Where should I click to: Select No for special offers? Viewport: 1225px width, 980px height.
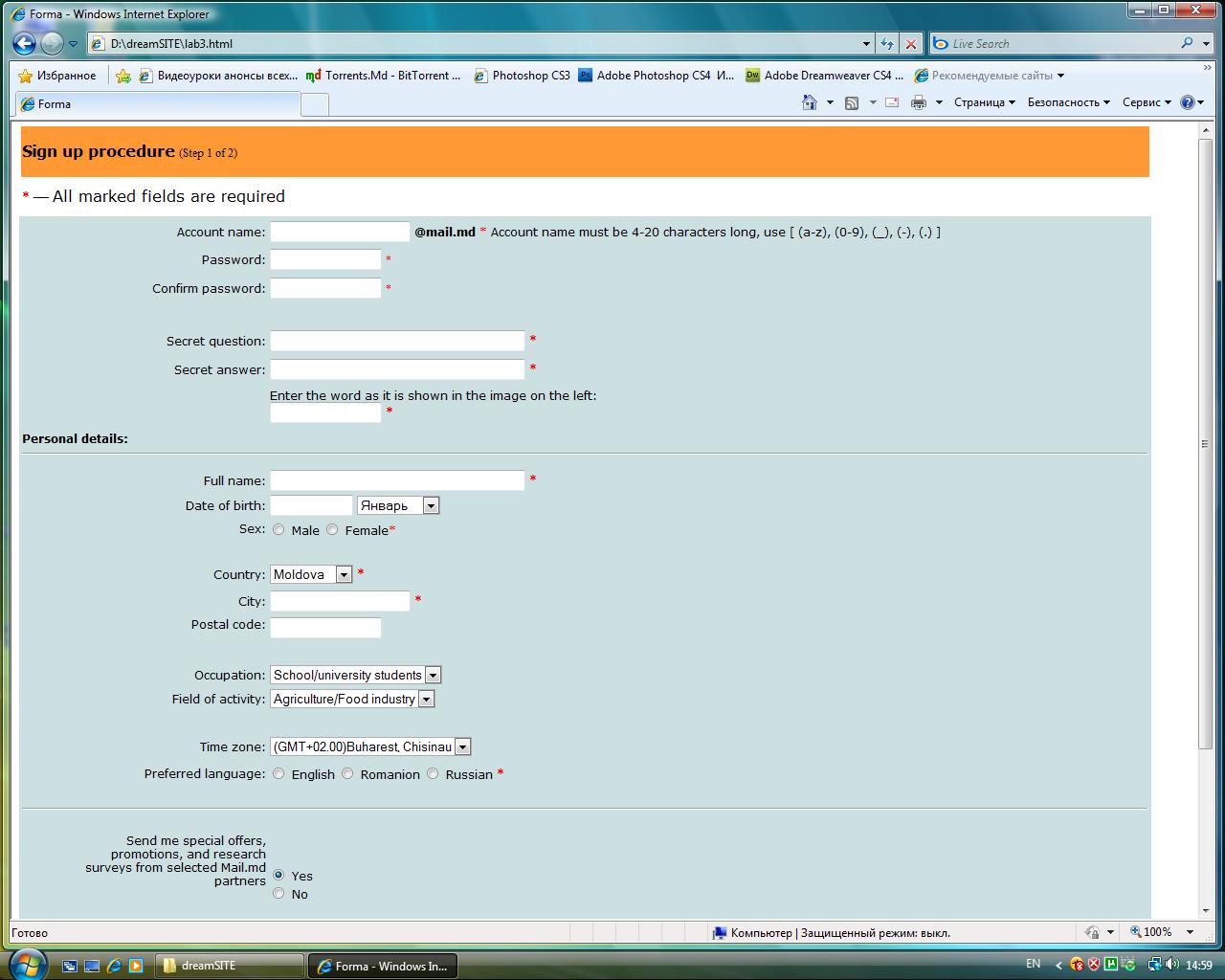[278, 893]
